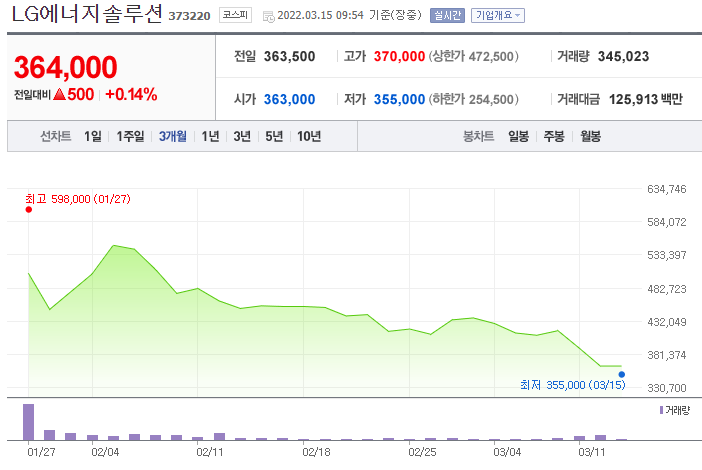The height and width of the screenshot is (470, 702).
Task: Click the 482,723 price axis label
Action: pos(667,289)
